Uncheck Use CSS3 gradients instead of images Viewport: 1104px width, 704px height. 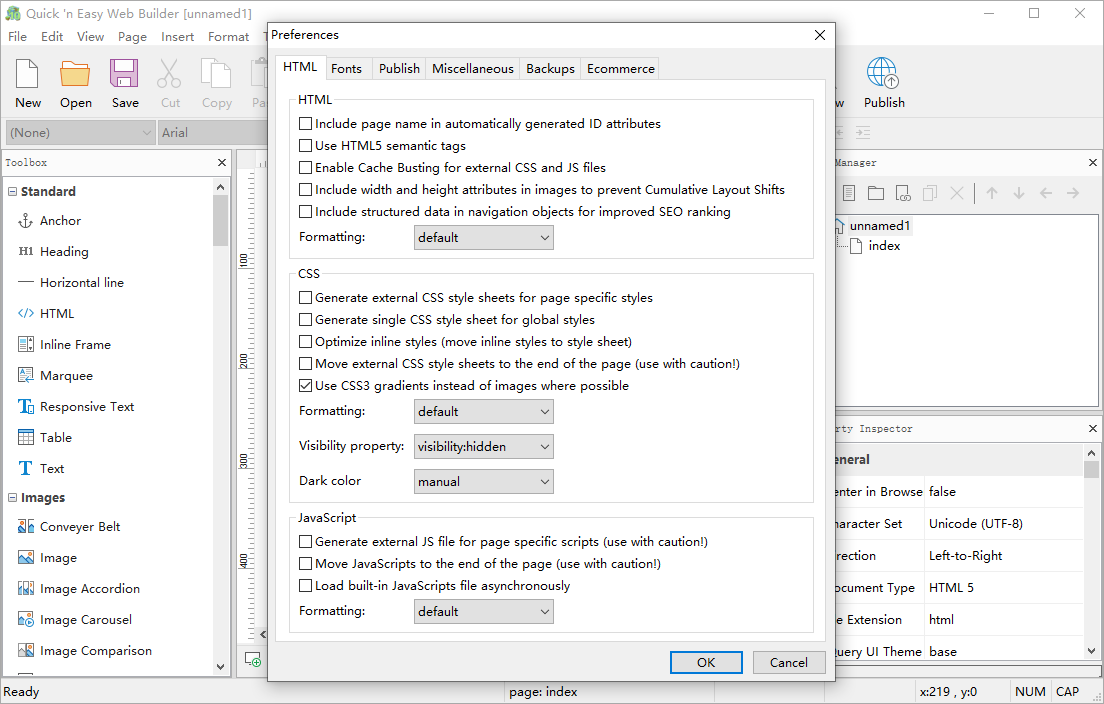click(306, 385)
